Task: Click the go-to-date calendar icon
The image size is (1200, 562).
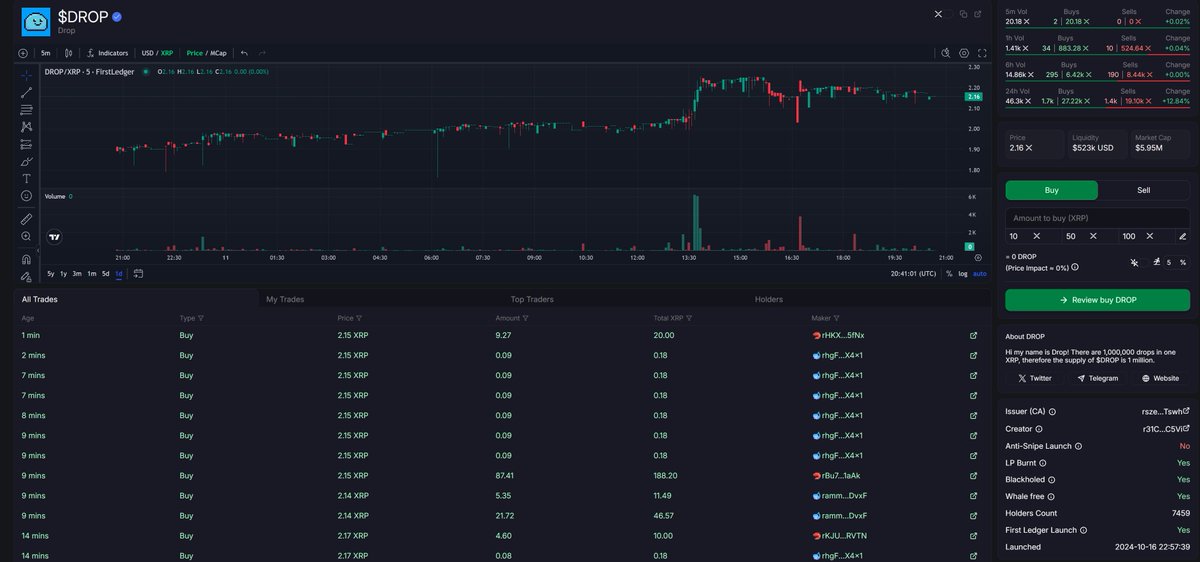Action: click(x=138, y=274)
